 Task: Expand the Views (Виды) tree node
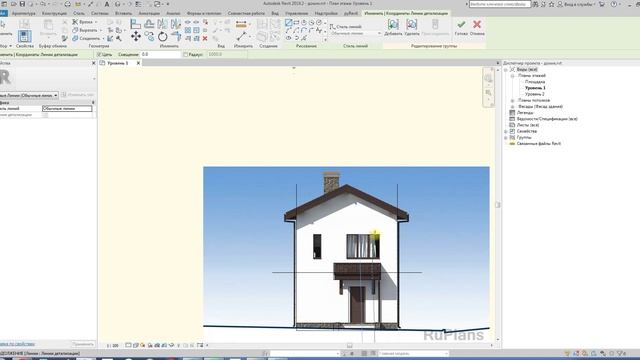point(506,70)
